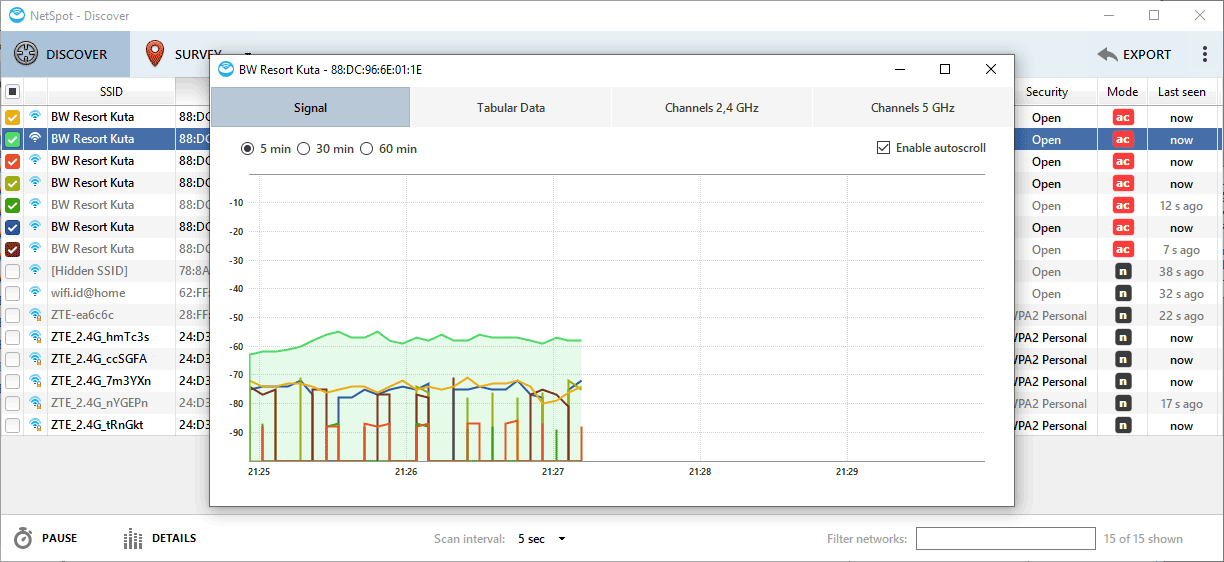Click the EXPORT button

(x=1134, y=55)
